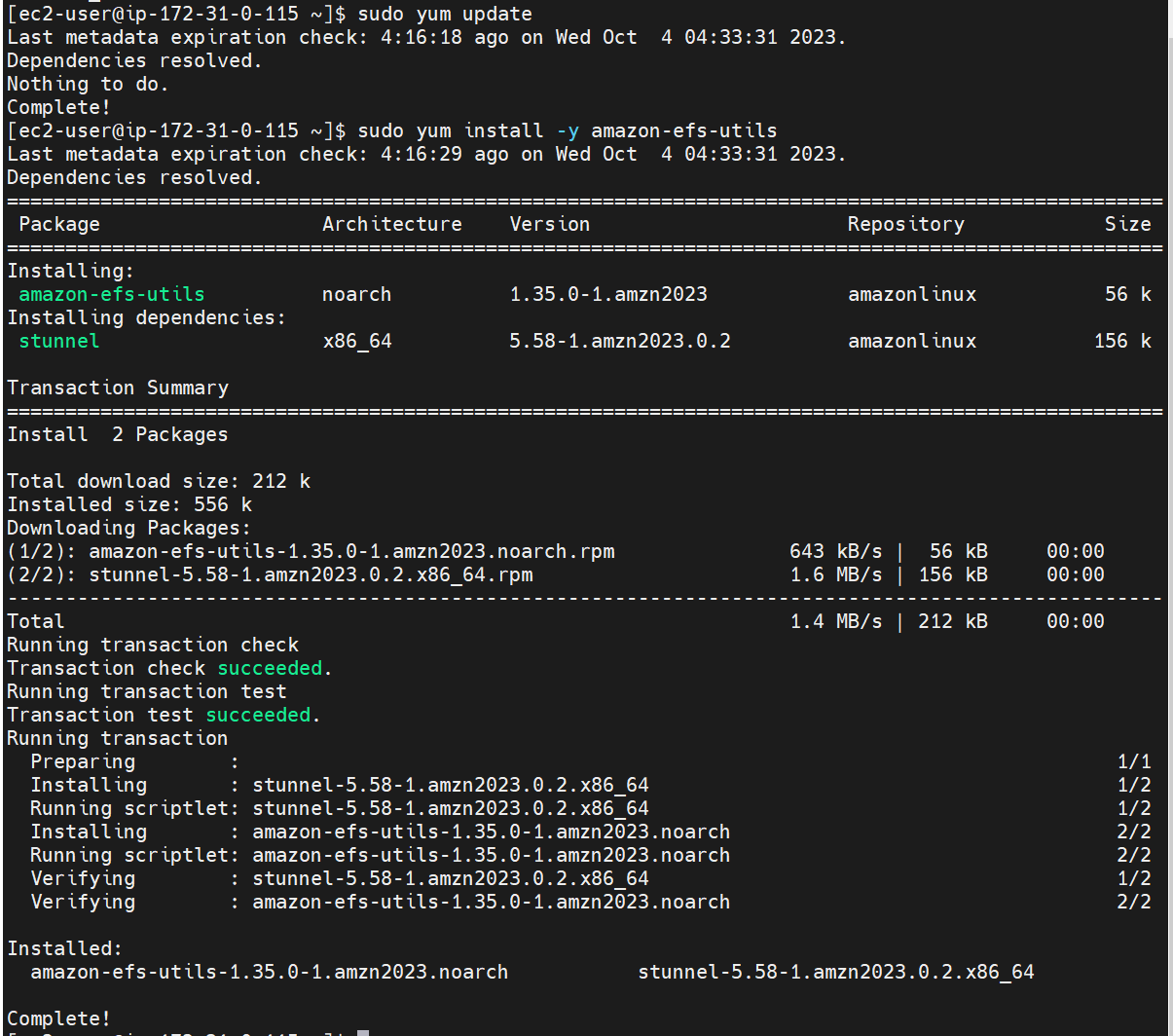This screenshot has height=1036, width=1173.
Task: Click '643 kB/s' download speed
Action: [x=836, y=552]
